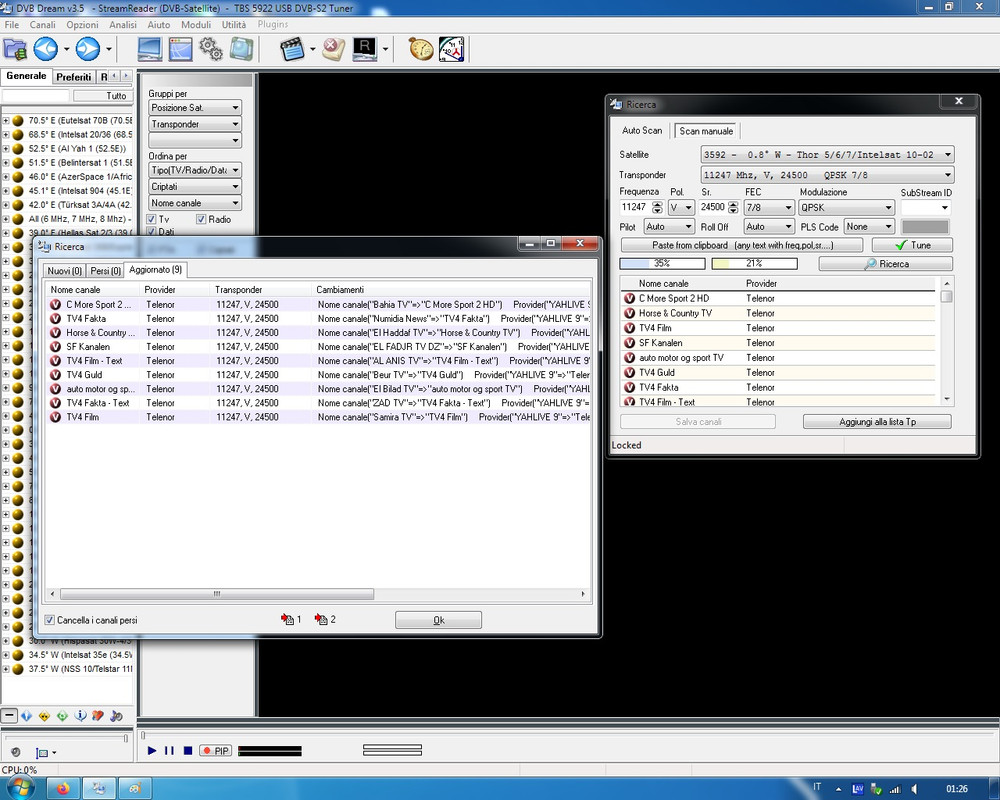Viewport: 1000px width, 800px height.
Task: Click the green refresh diamond icon
Action: [x=62, y=716]
